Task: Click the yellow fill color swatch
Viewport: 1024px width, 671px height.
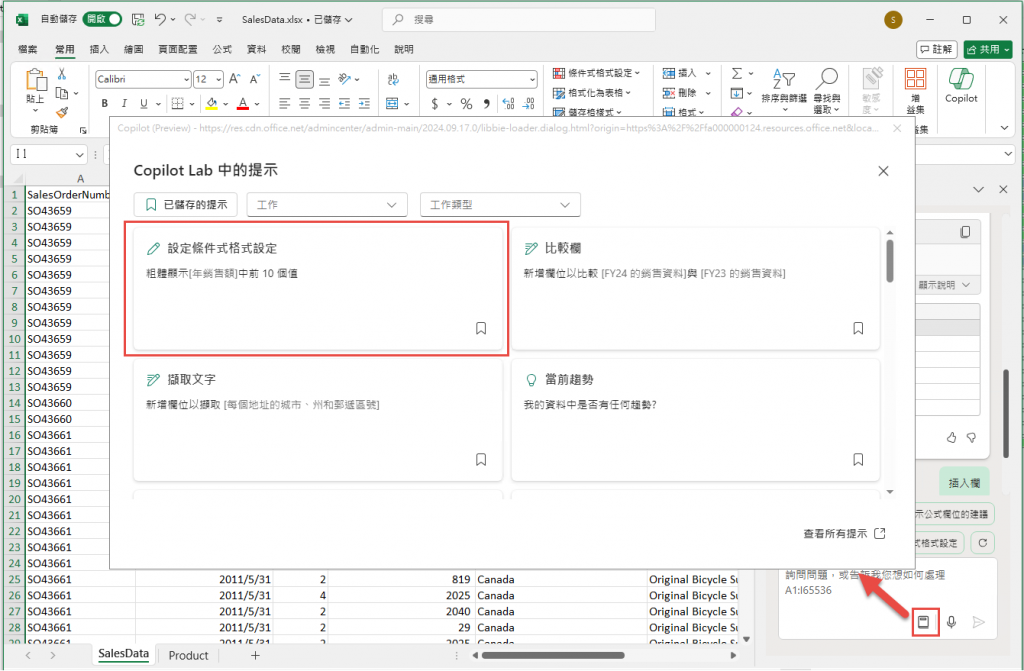Action: [x=212, y=103]
